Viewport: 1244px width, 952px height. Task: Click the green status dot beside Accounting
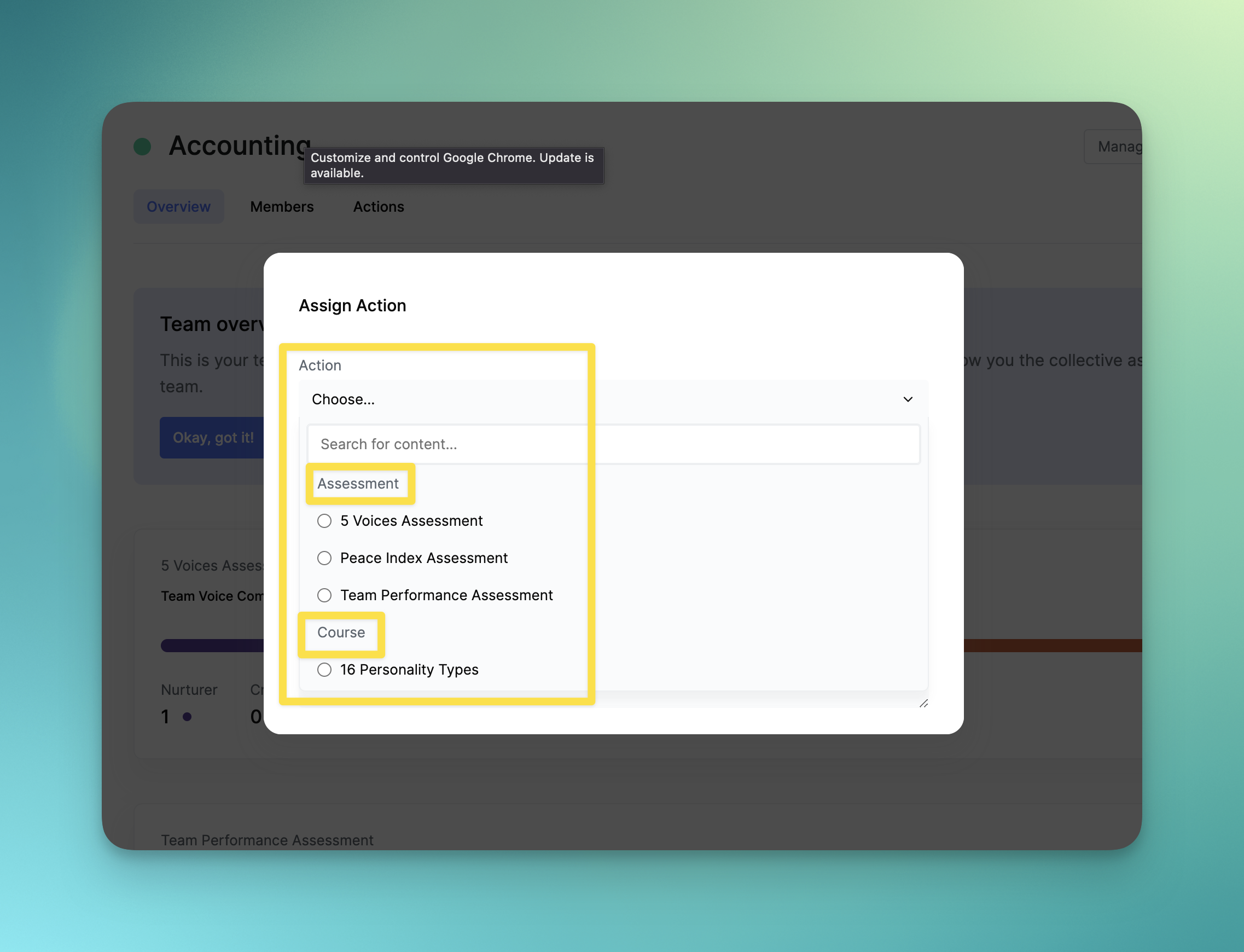pos(142,146)
